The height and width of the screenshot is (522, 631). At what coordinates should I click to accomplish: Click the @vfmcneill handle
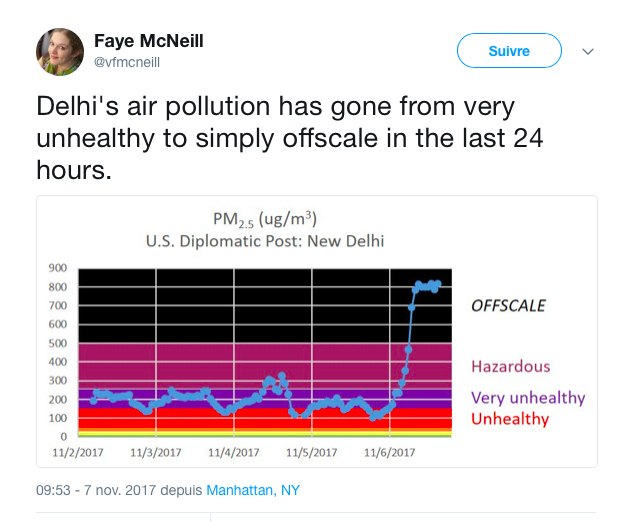pos(127,62)
